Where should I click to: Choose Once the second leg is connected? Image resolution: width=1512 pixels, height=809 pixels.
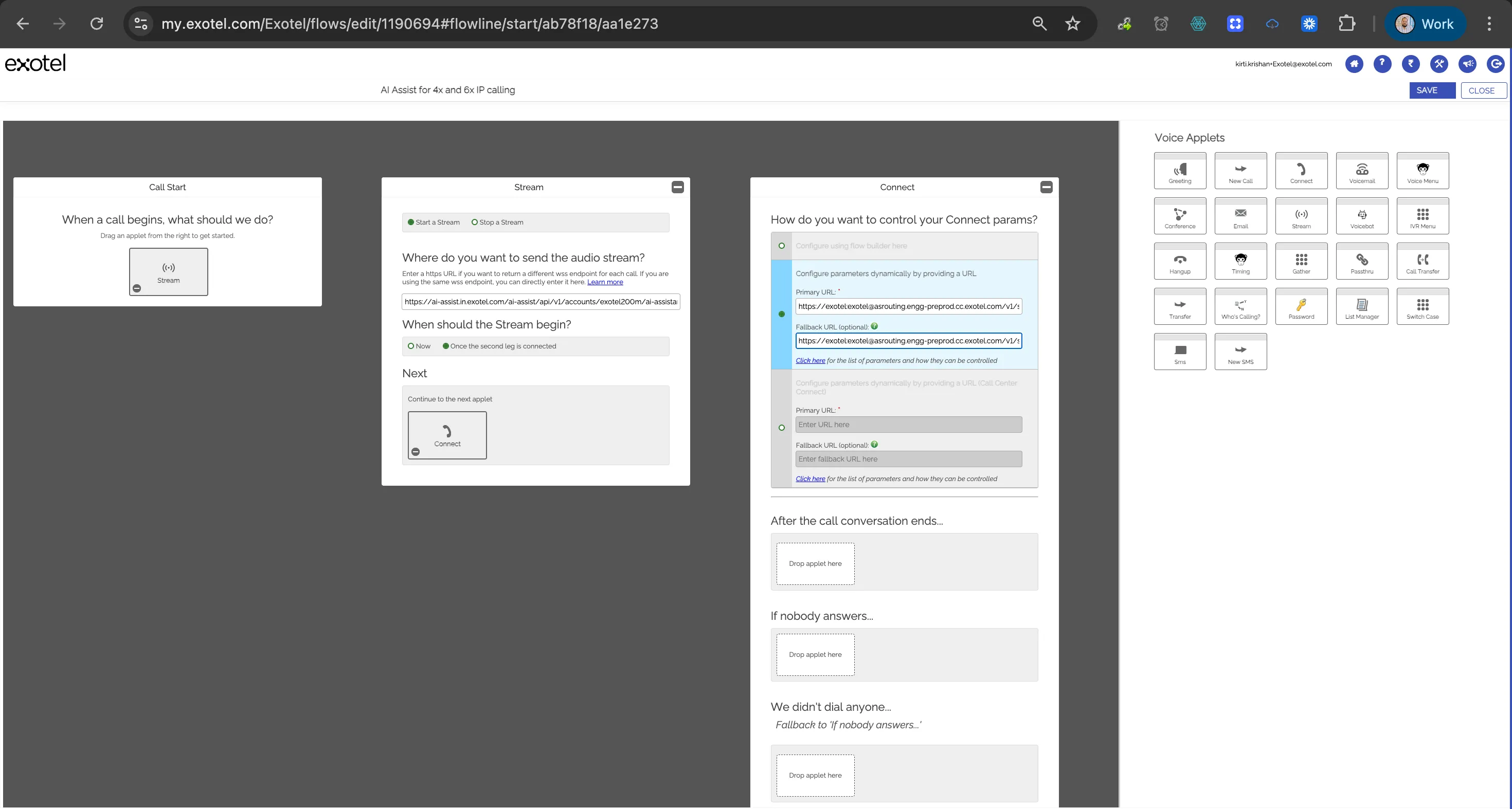[x=445, y=346]
